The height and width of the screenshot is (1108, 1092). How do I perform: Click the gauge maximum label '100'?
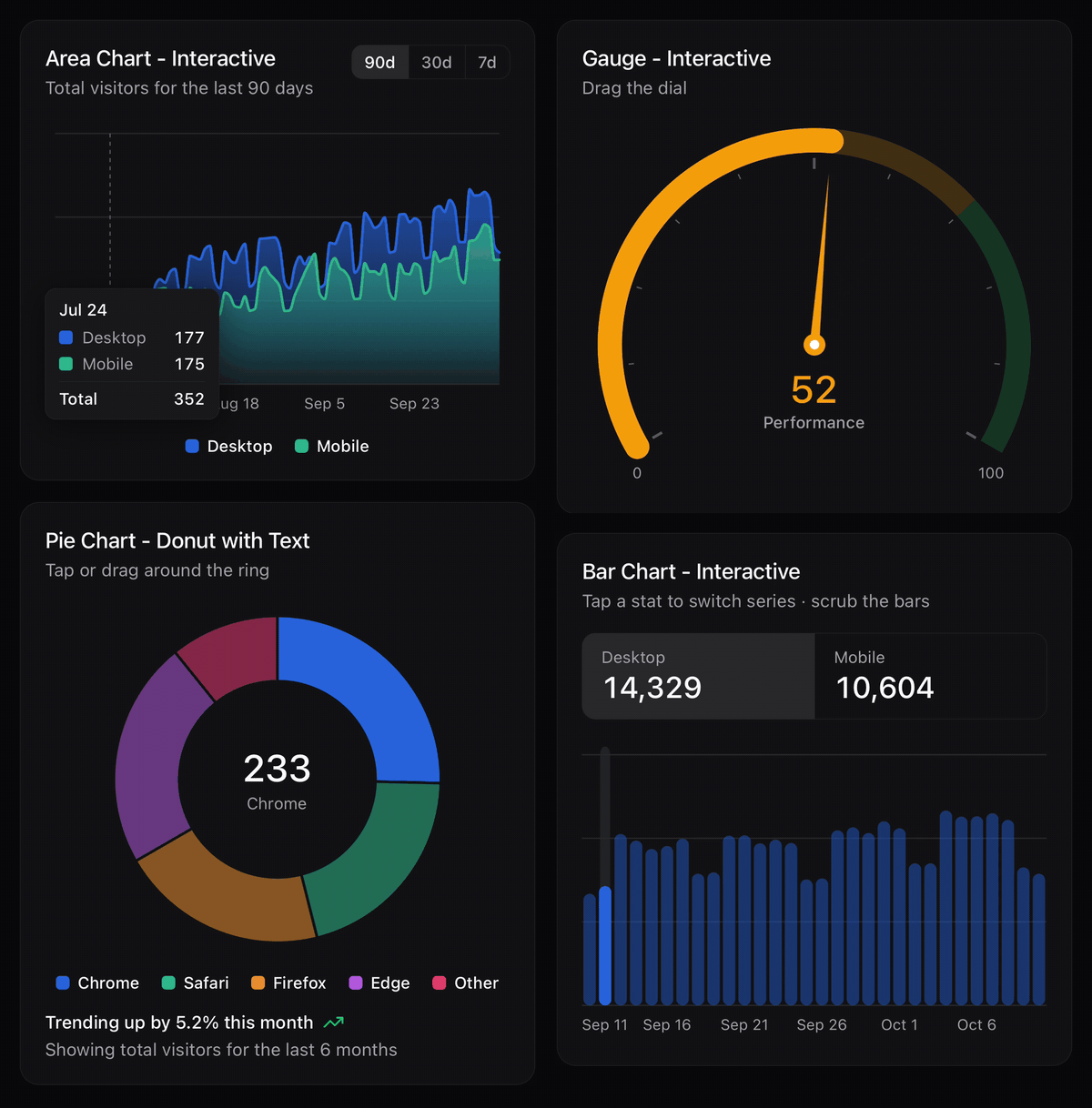point(991,473)
